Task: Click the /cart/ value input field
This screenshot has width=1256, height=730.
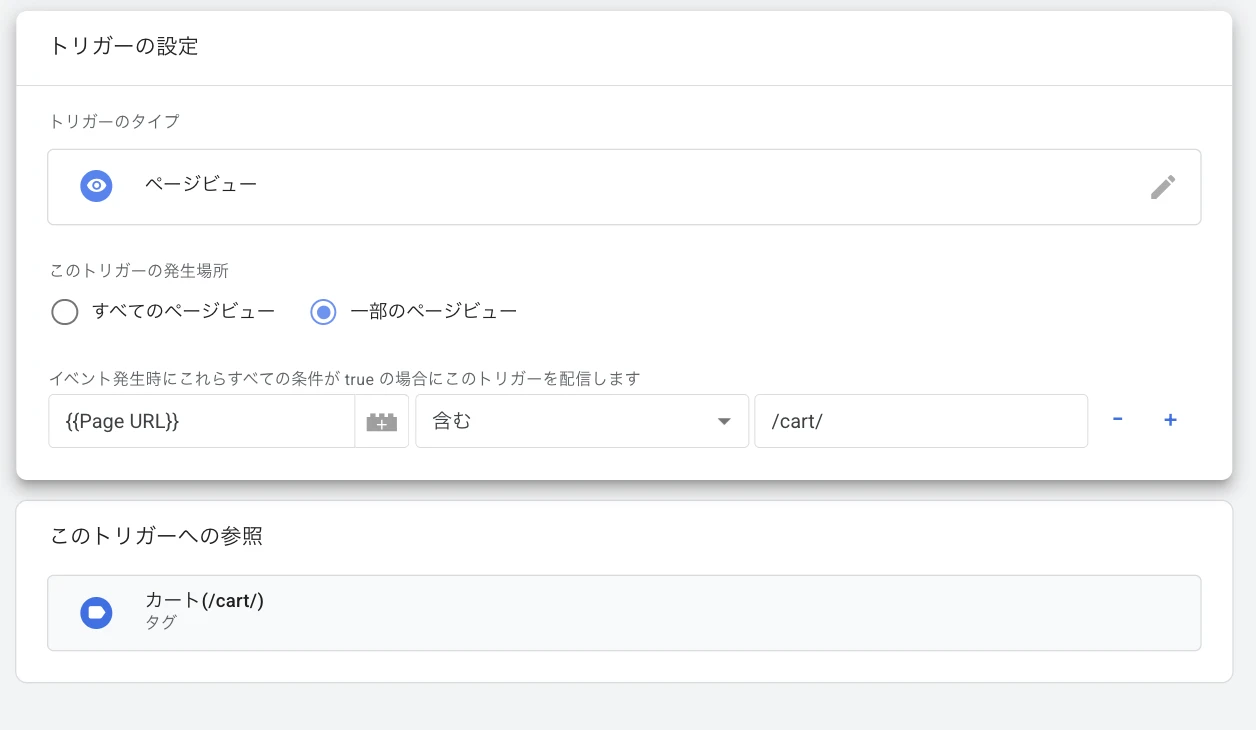Action: 921,421
